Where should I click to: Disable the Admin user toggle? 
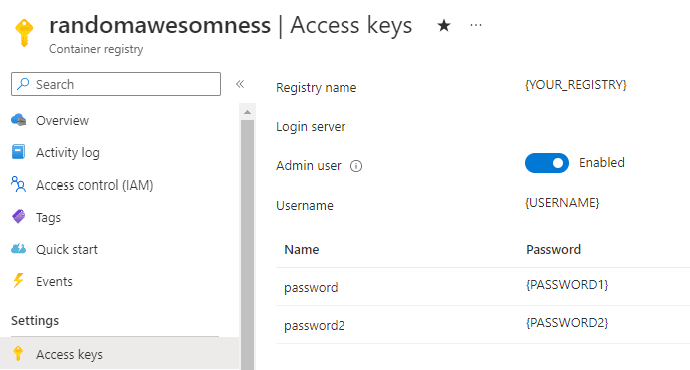547,163
